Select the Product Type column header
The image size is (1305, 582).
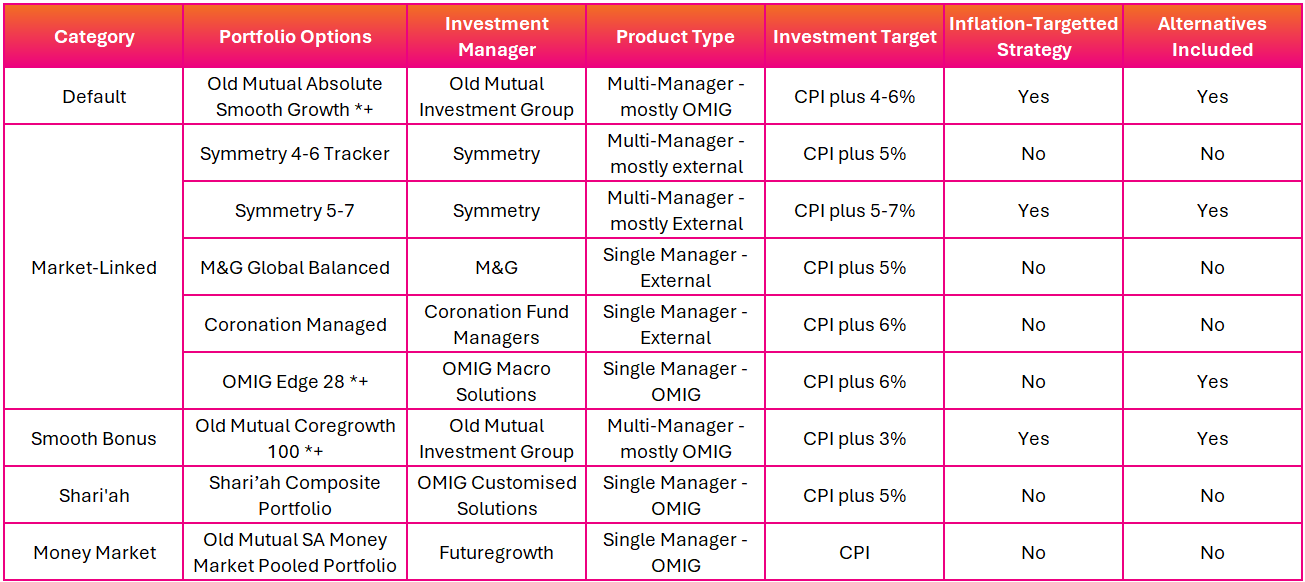[x=675, y=37]
